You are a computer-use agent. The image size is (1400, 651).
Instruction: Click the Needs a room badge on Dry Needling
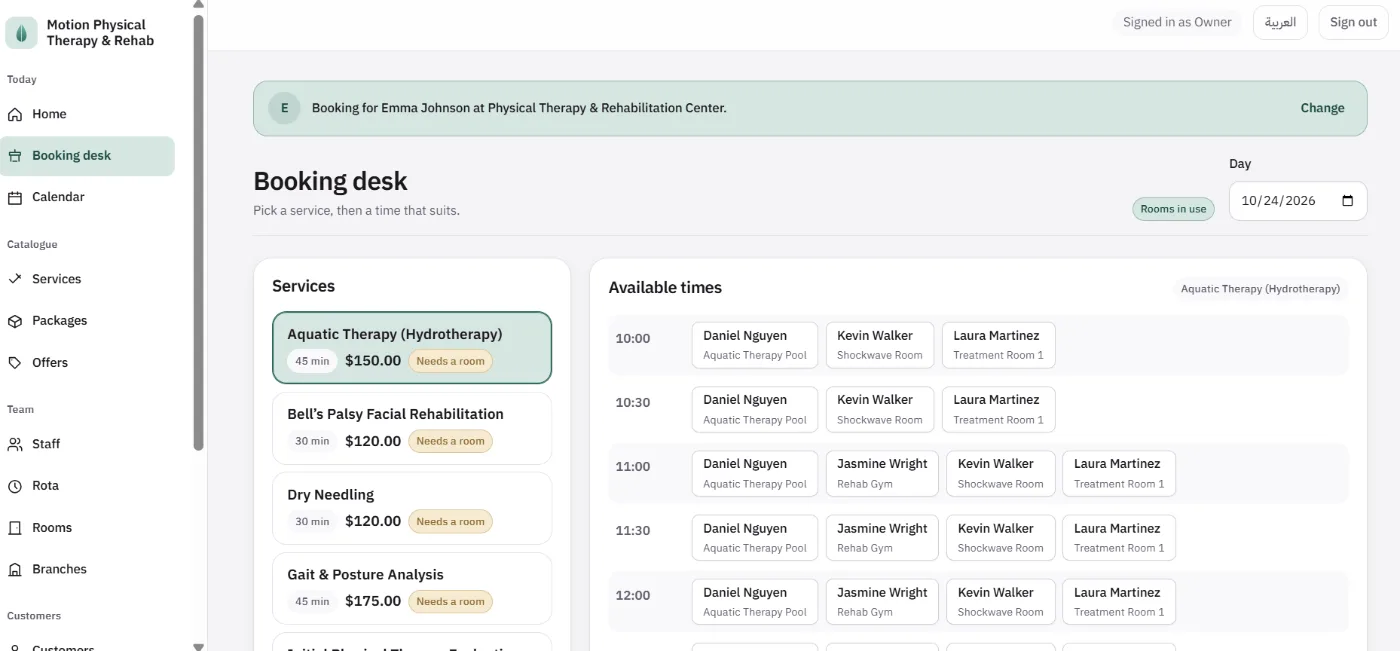point(450,521)
